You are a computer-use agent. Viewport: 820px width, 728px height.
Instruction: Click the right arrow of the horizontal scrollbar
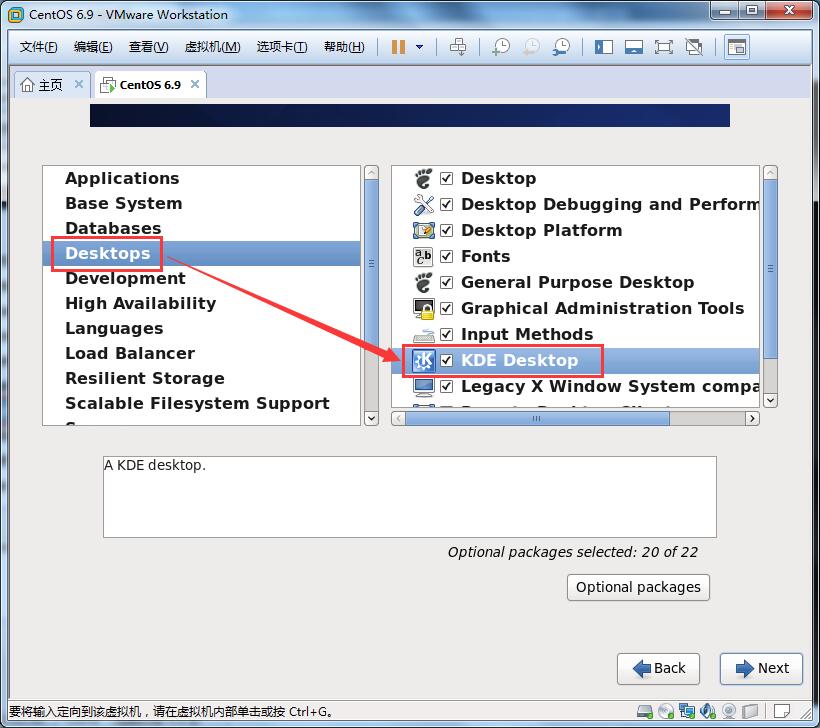(752, 418)
